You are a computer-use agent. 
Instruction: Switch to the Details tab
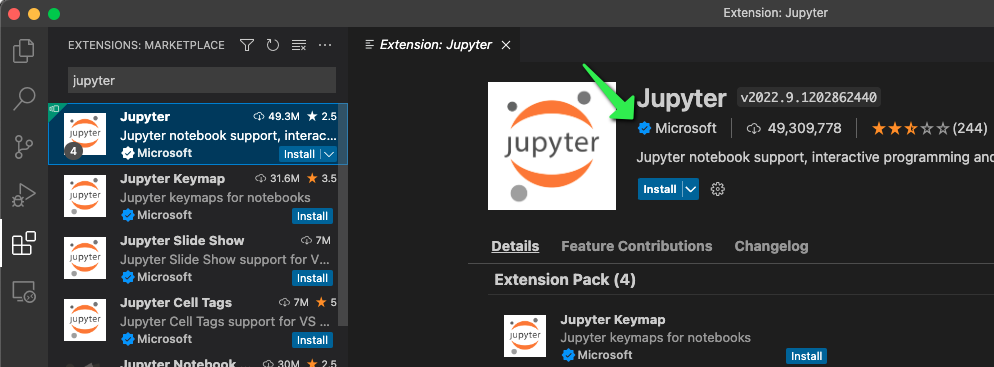(515, 246)
